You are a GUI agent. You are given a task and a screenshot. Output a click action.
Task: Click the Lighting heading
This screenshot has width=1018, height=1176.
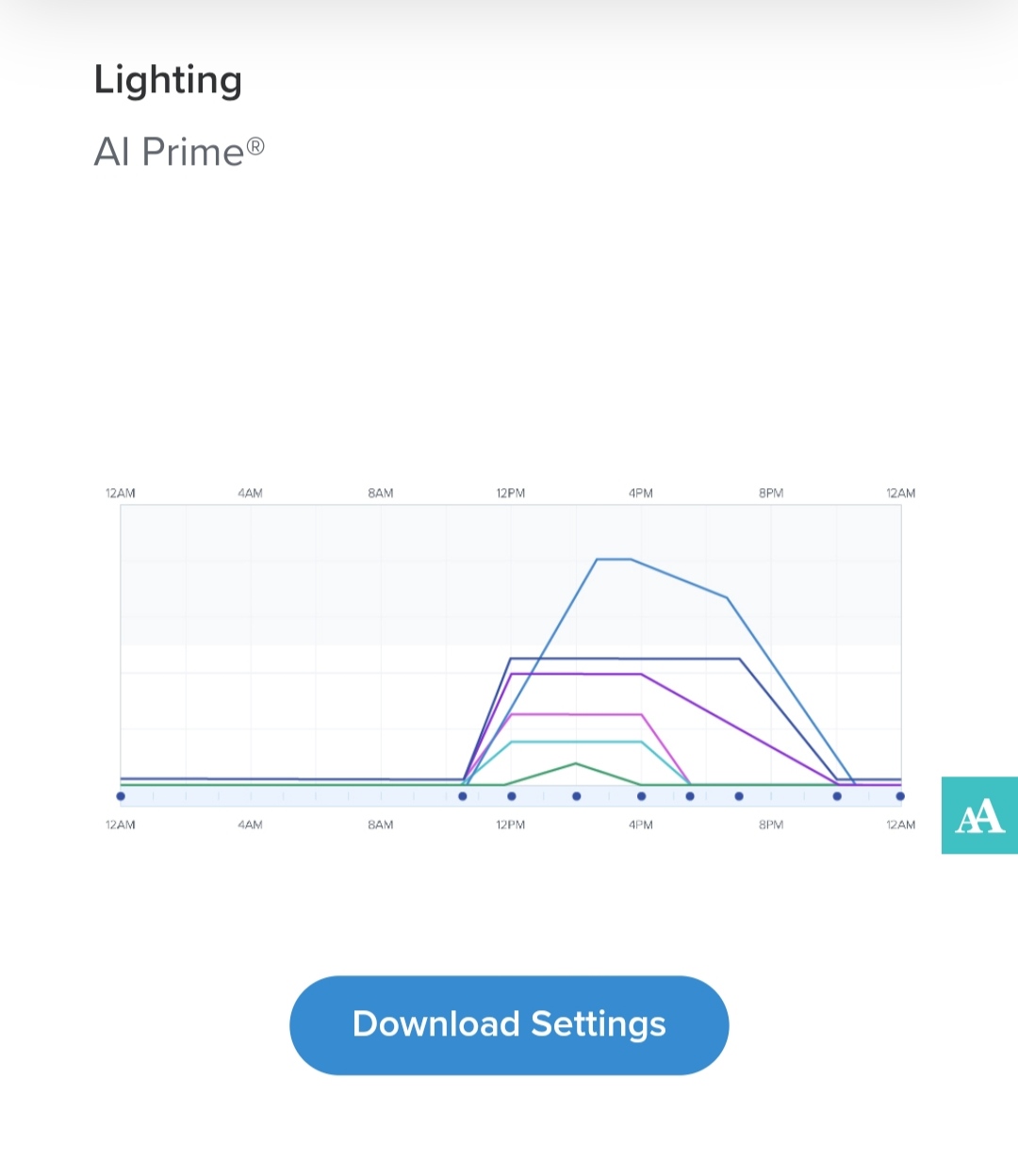tap(168, 81)
